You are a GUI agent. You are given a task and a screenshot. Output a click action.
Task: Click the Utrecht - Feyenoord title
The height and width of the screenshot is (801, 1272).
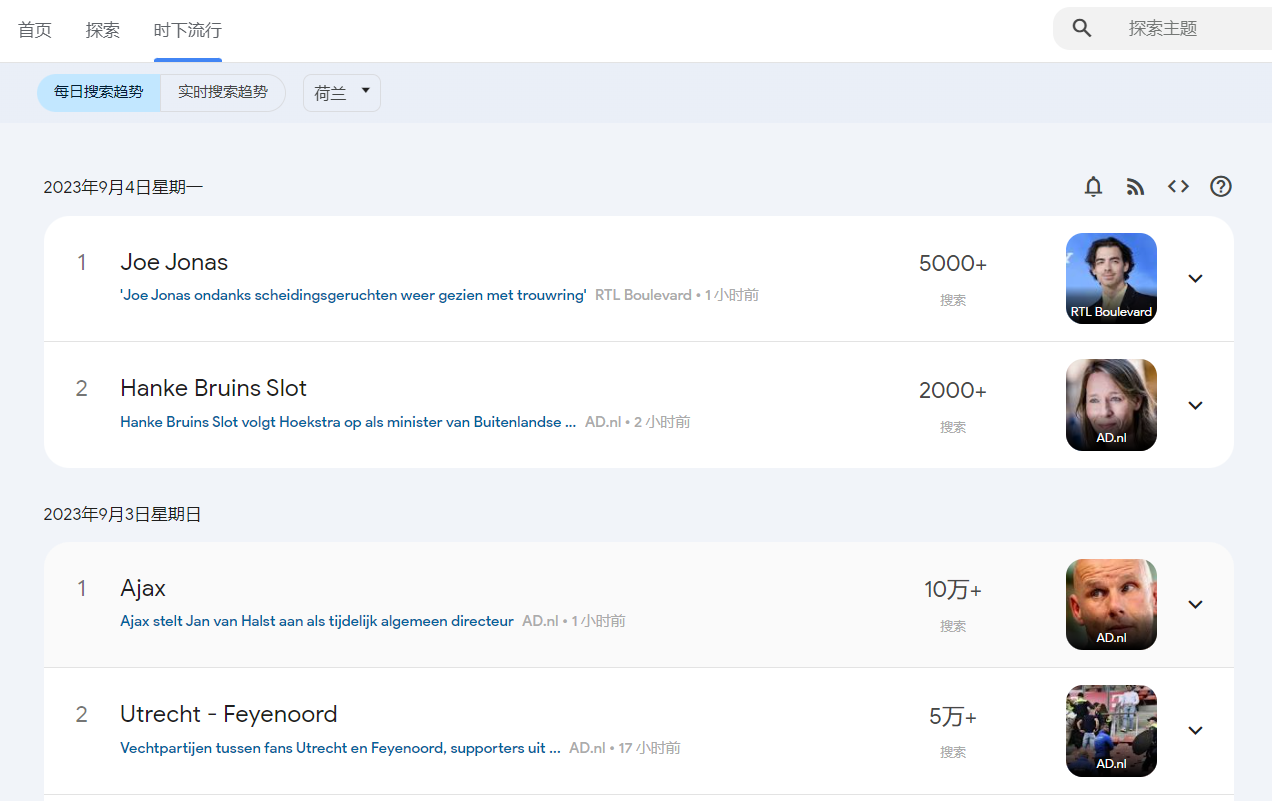pyautogui.click(x=229, y=714)
